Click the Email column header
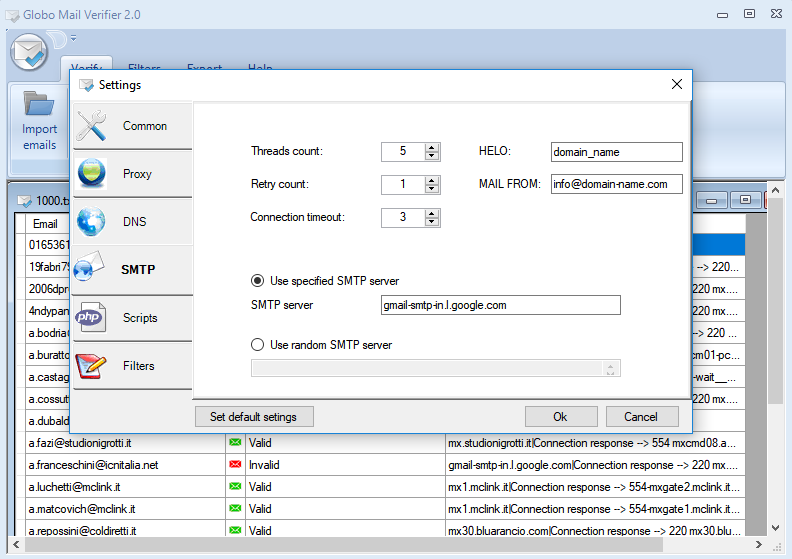The width and height of the screenshot is (792, 559). 45,224
